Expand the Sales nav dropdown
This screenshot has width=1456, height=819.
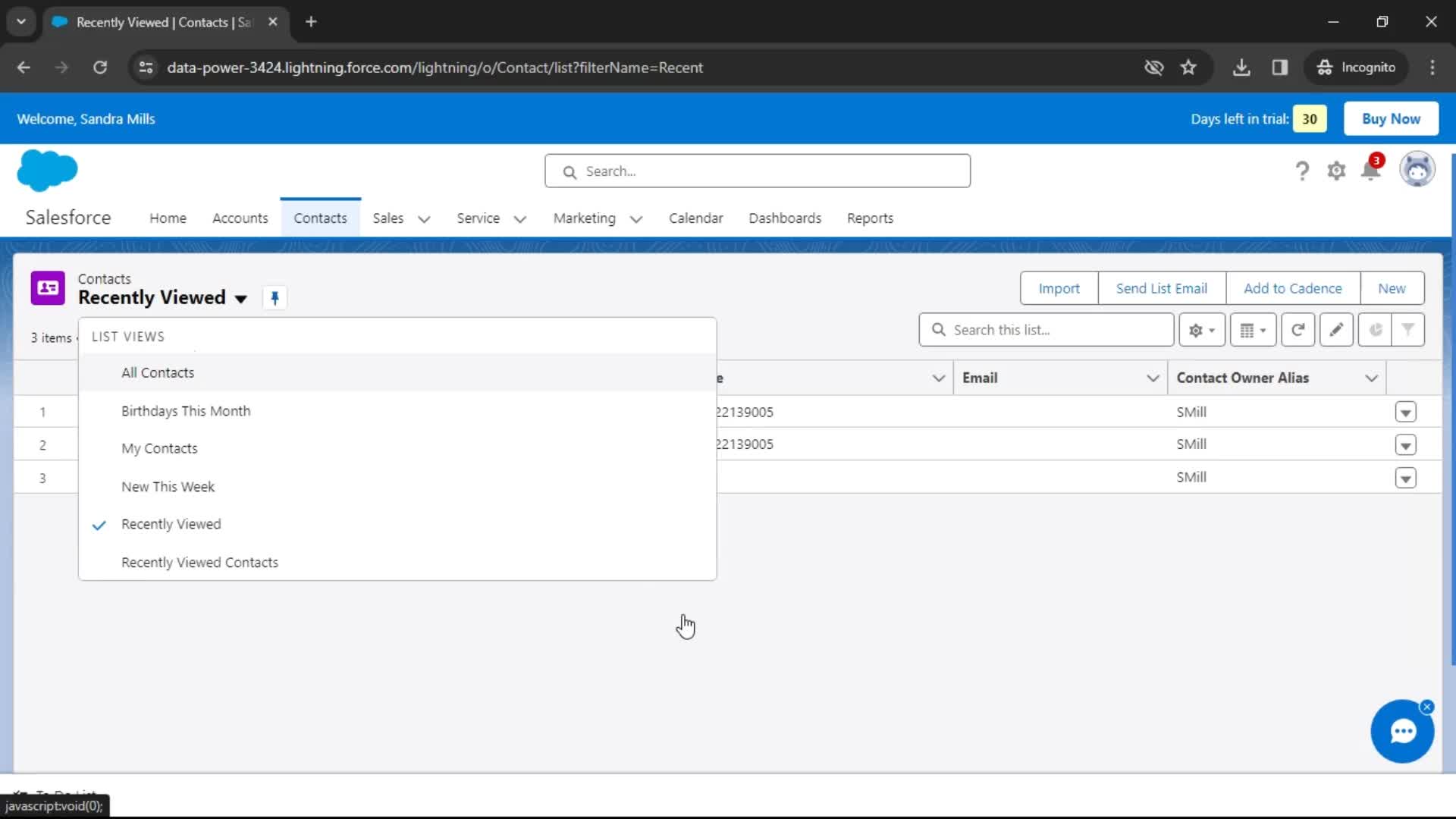424,219
